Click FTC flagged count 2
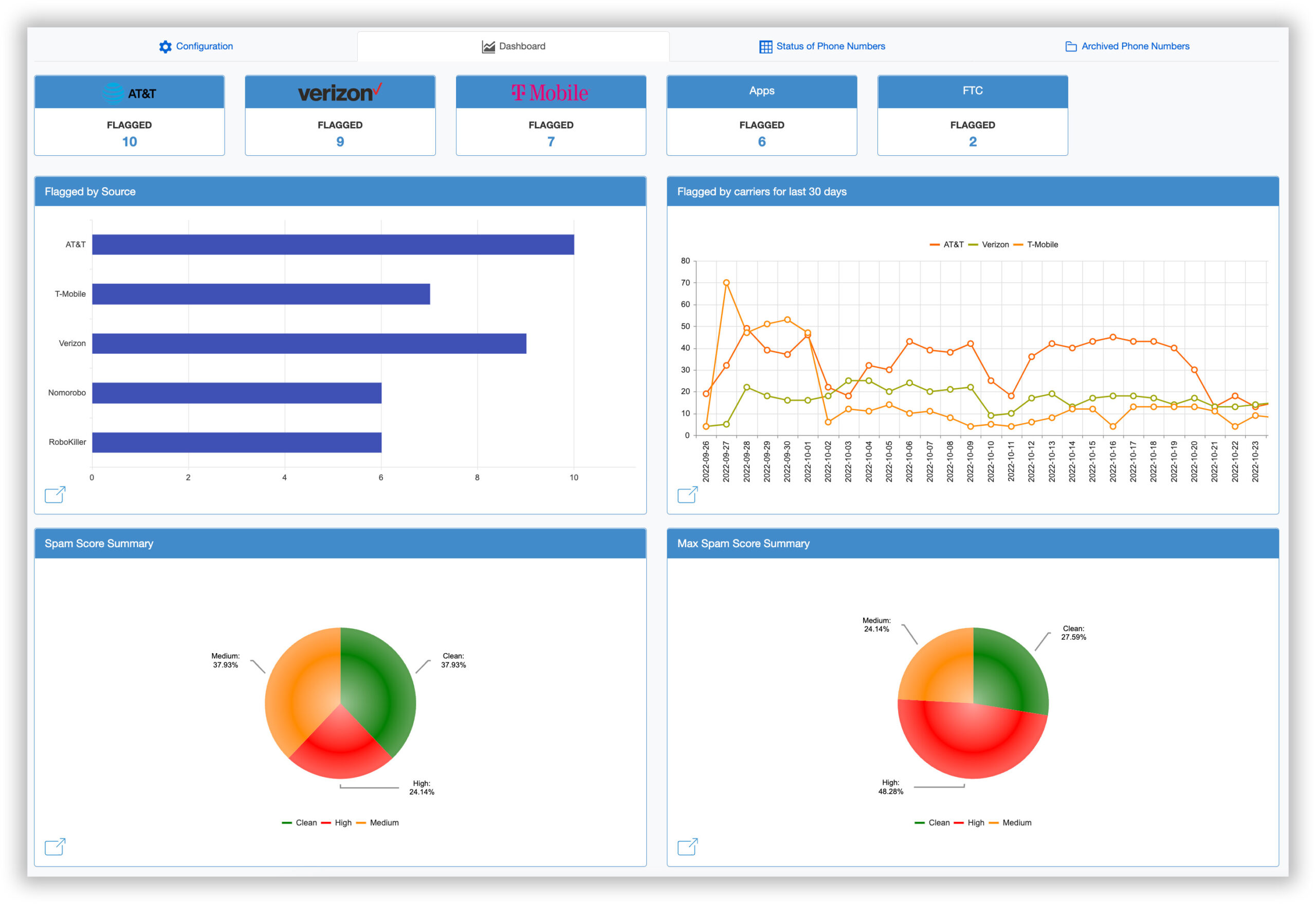 tap(973, 141)
